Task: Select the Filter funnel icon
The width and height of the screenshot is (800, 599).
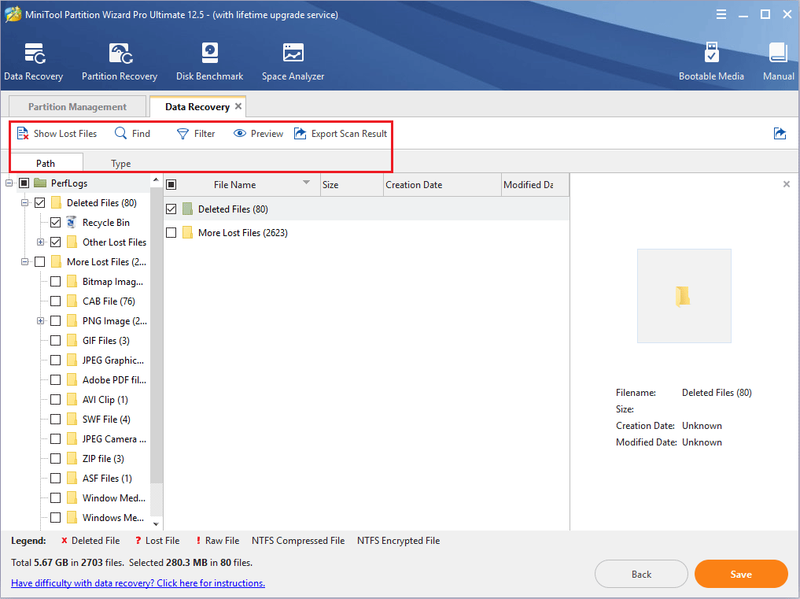Action: (x=182, y=134)
